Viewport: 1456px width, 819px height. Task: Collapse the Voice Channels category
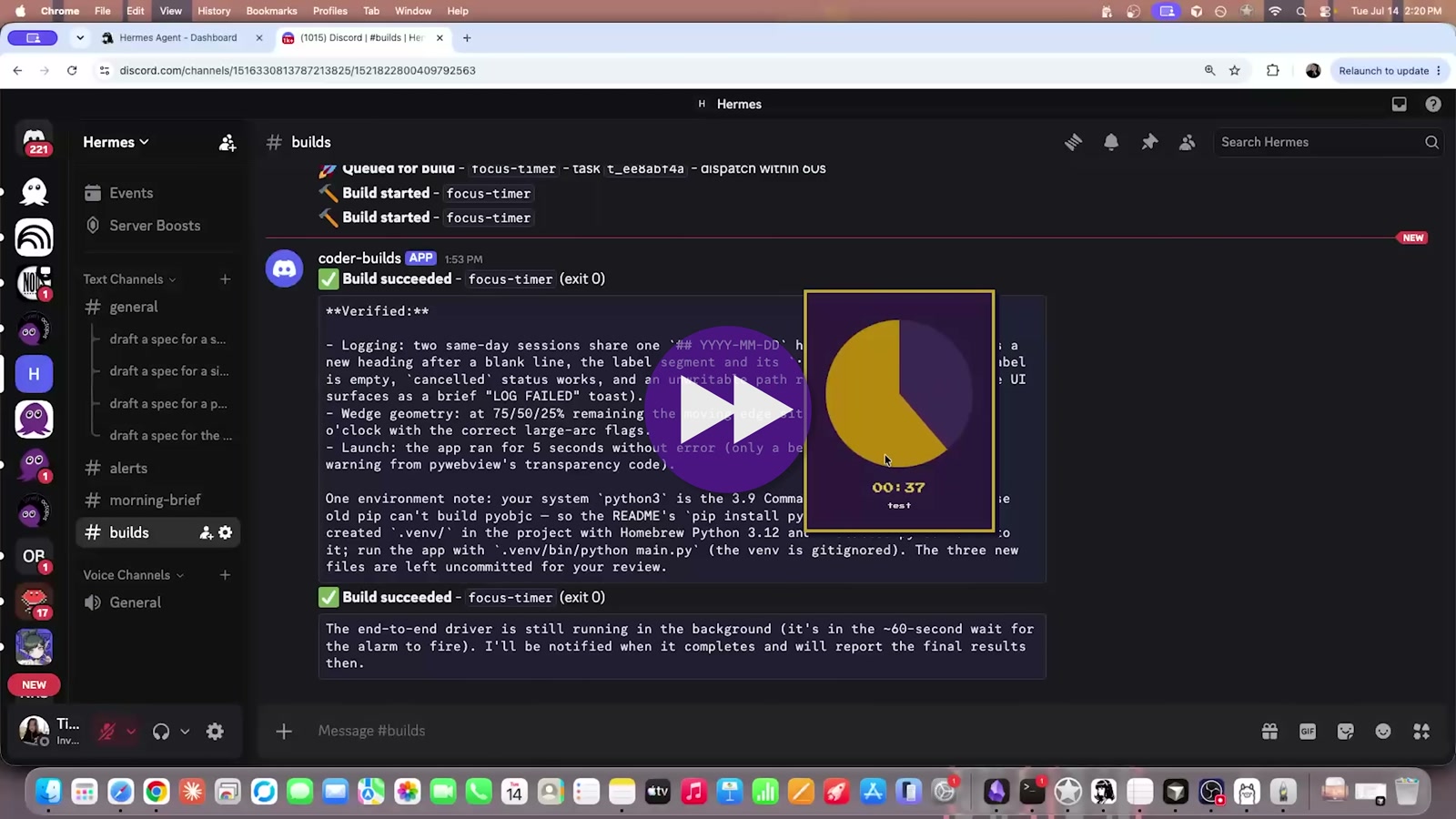click(x=133, y=575)
